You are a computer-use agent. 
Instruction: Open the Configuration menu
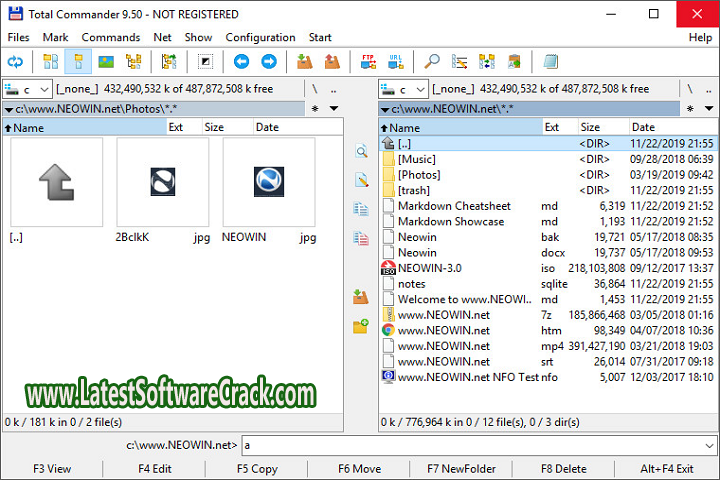(260, 37)
